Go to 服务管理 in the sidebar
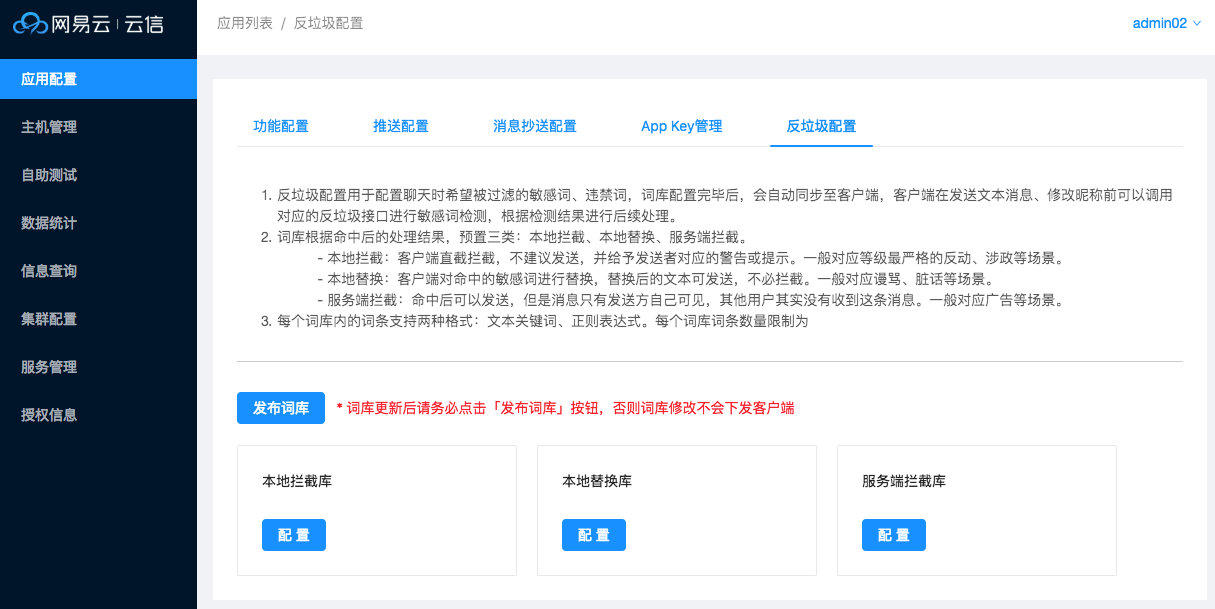 coord(55,366)
